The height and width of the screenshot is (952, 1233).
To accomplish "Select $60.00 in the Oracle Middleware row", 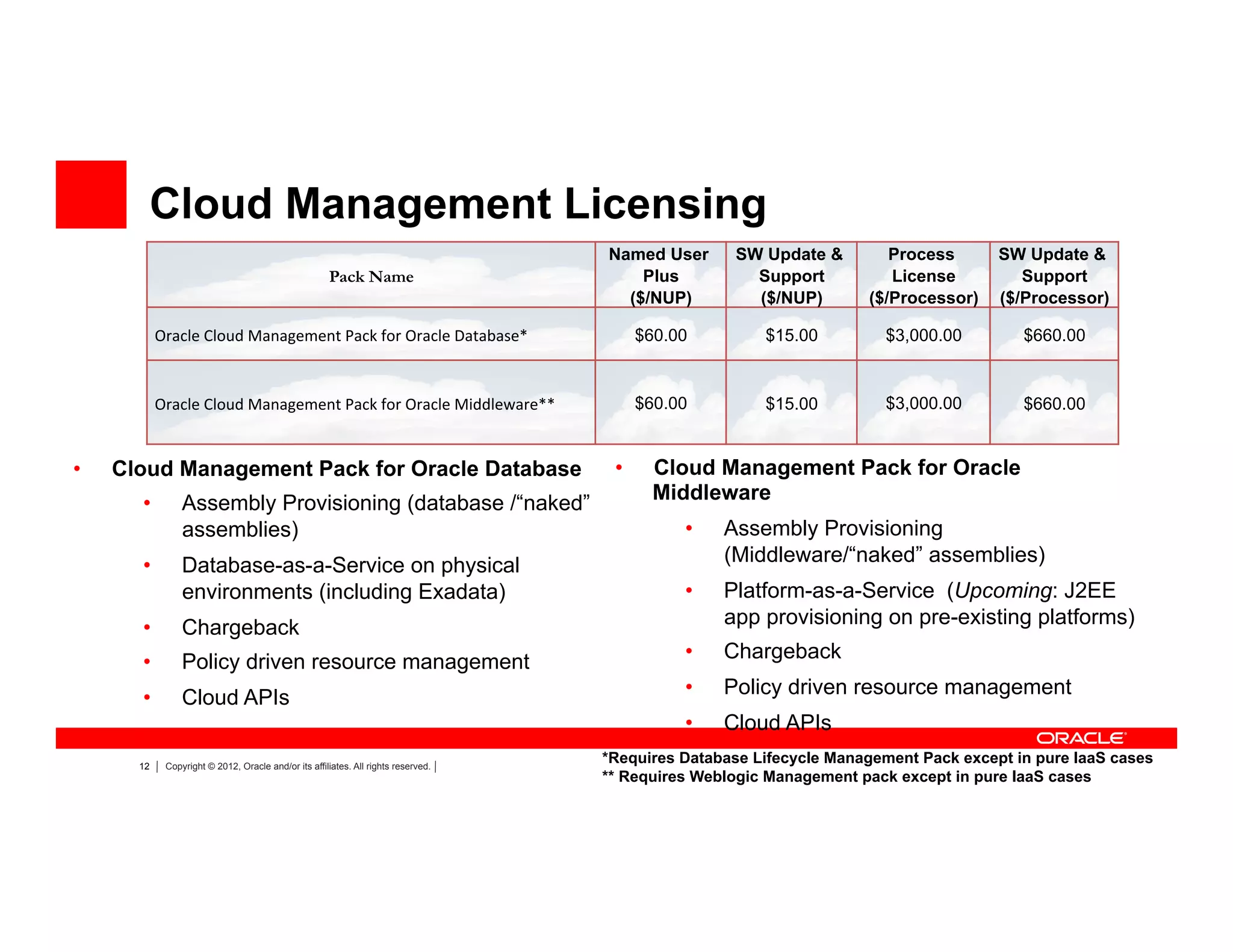I will (660, 403).
